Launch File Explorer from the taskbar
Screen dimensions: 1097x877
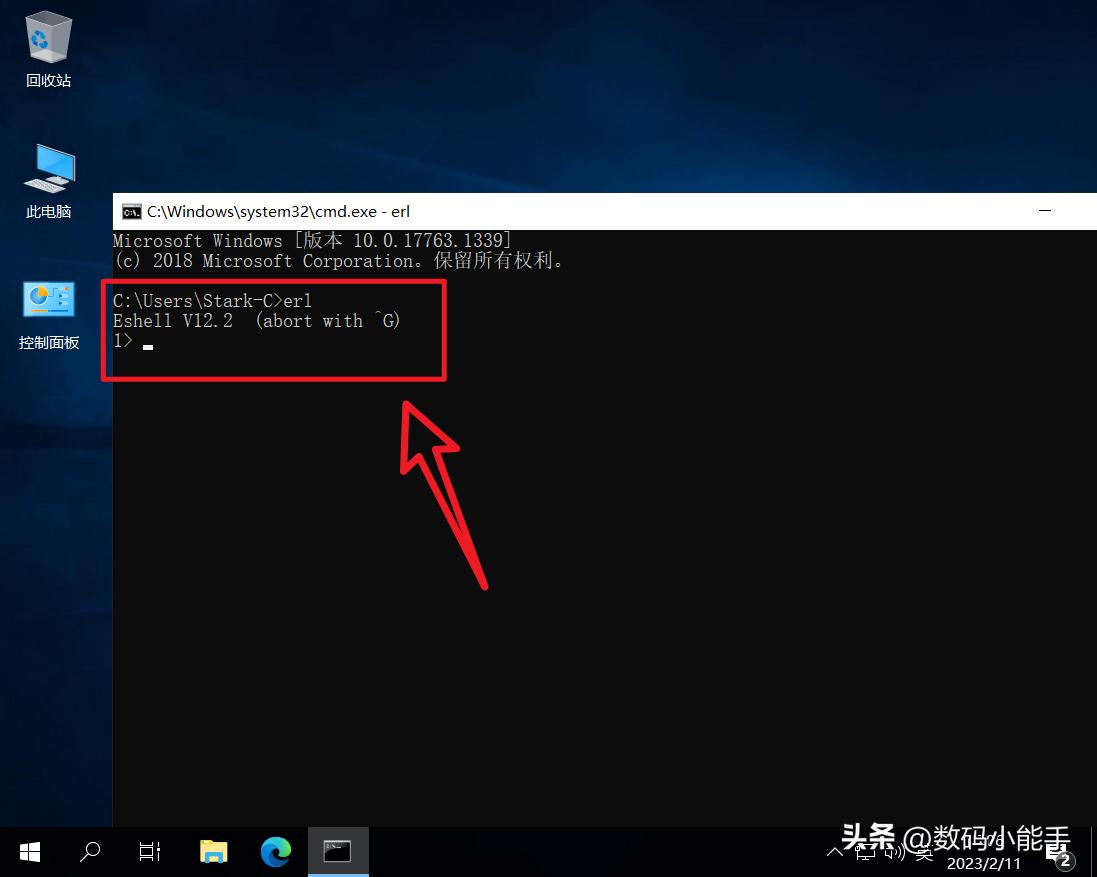click(x=213, y=852)
